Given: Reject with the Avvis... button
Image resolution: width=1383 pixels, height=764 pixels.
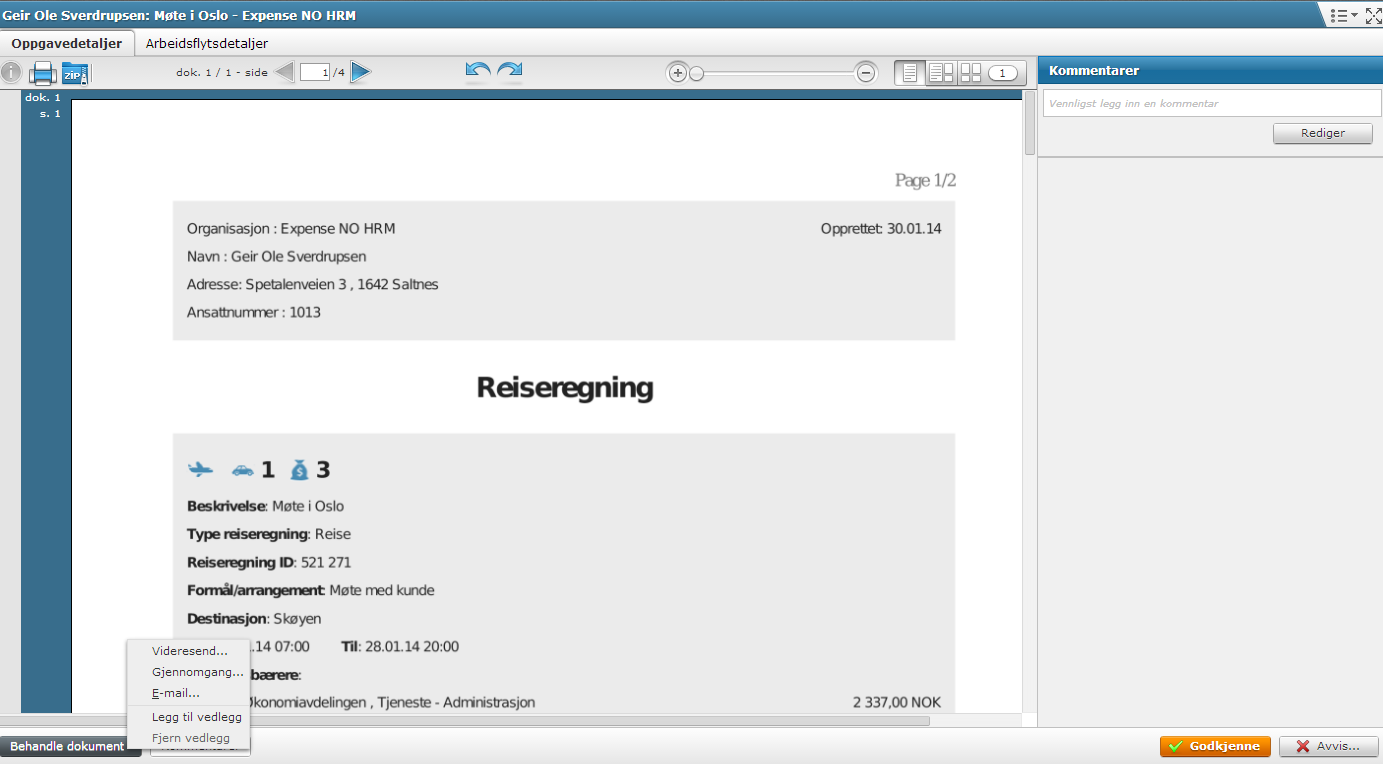Looking at the screenshot, I should coord(1329,746).
